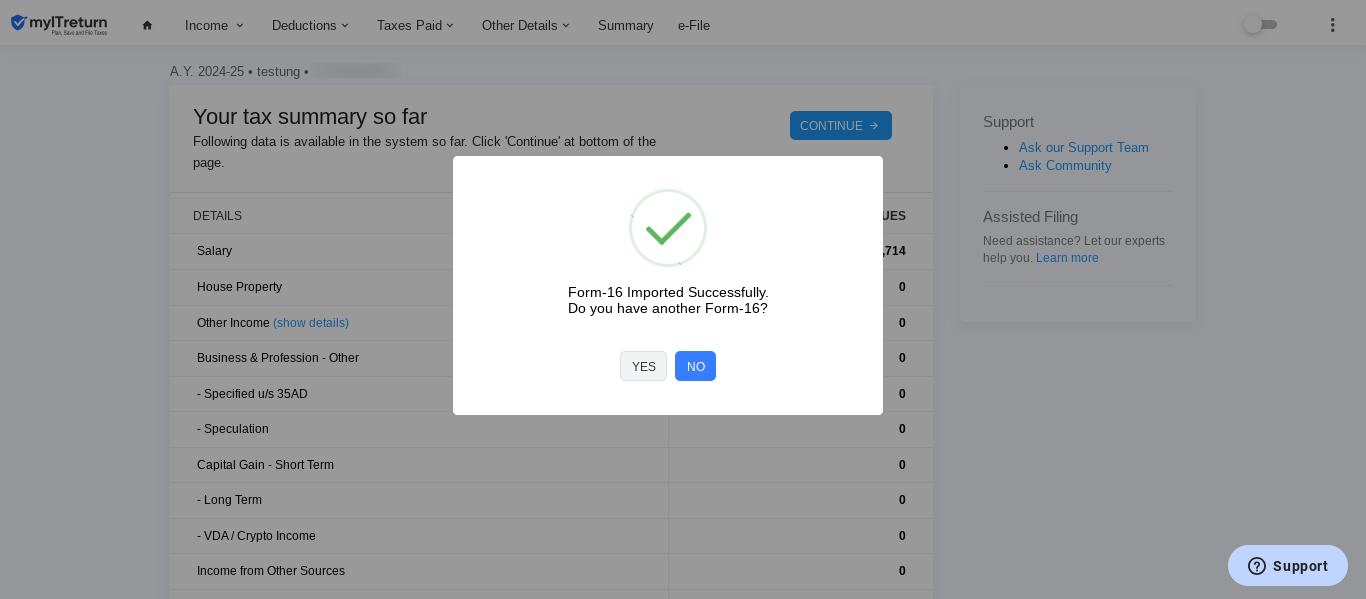Click the myITreturn logo
The height and width of the screenshot is (599, 1366).
(x=59, y=25)
